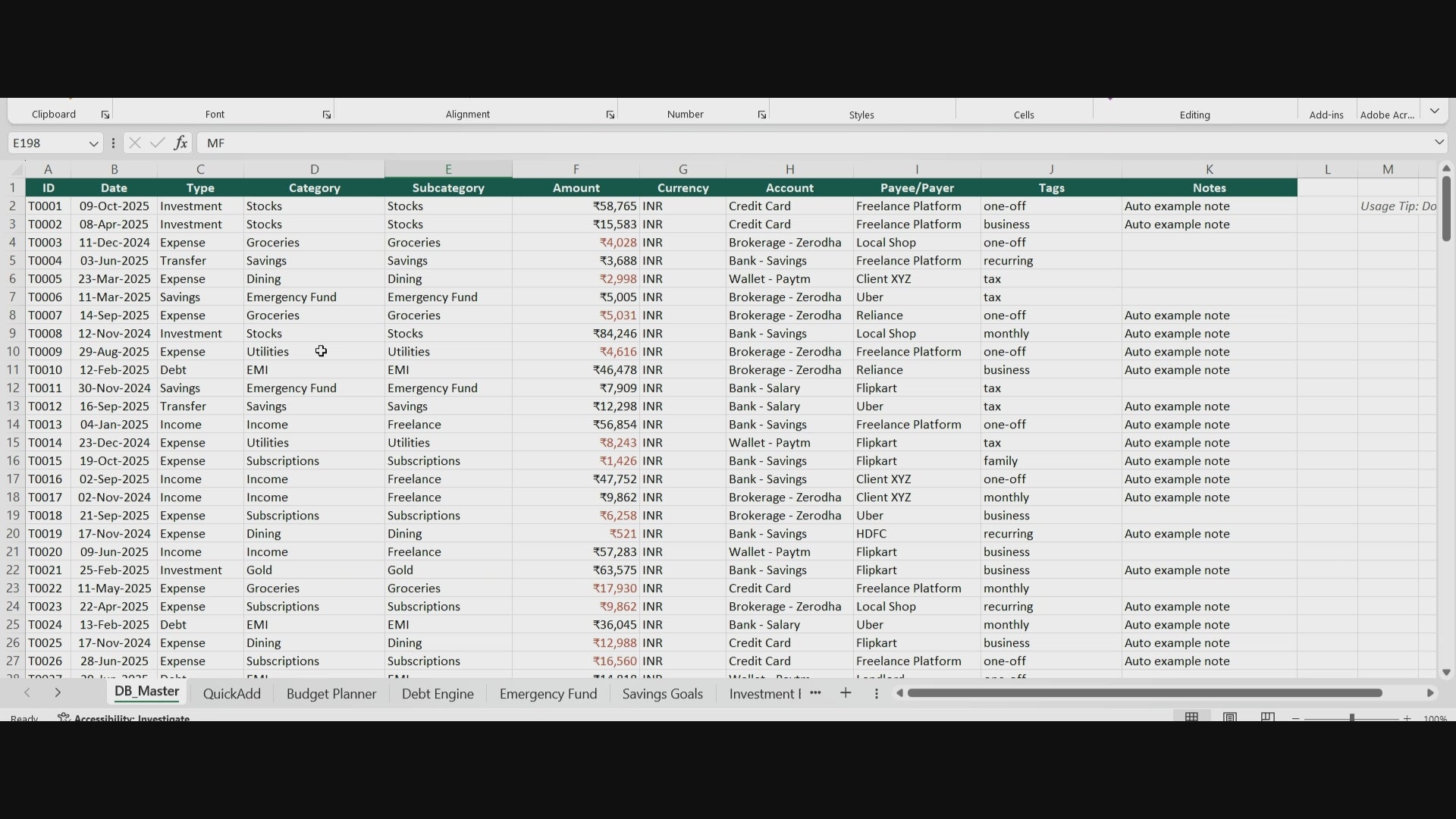
Task: Open the Number format dialog launcher
Action: [762, 115]
